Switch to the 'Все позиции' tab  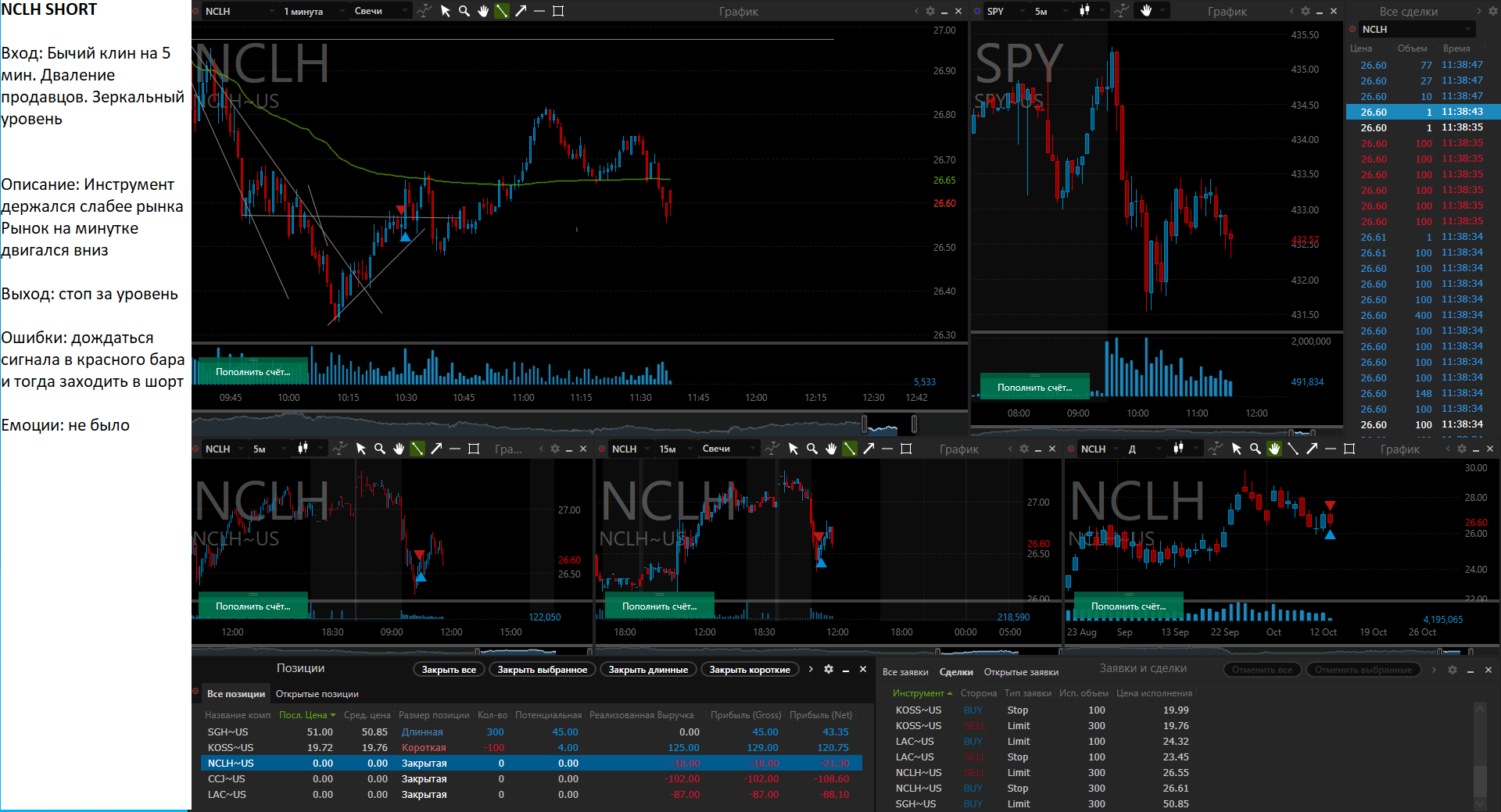coord(236,694)
